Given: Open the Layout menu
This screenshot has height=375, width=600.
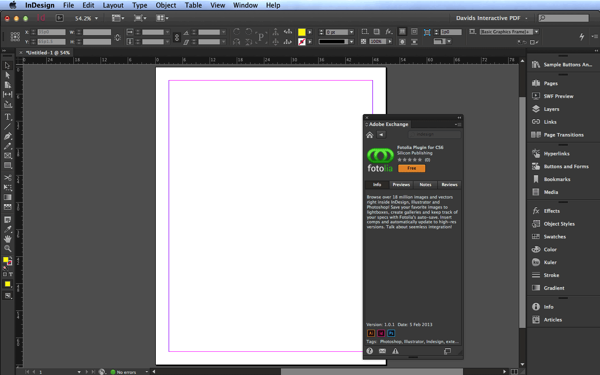Looking at the screenshot, I should pos(113,5).
